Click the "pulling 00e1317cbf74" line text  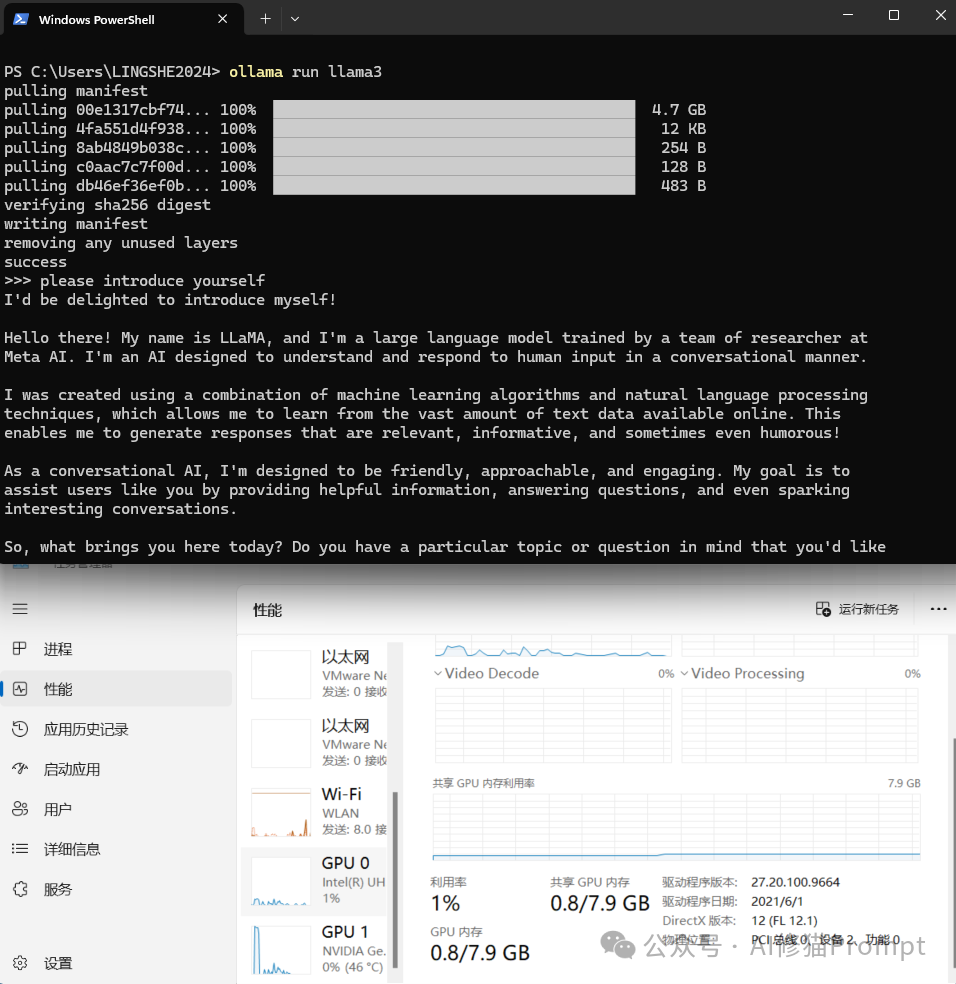tap(130, 110)
